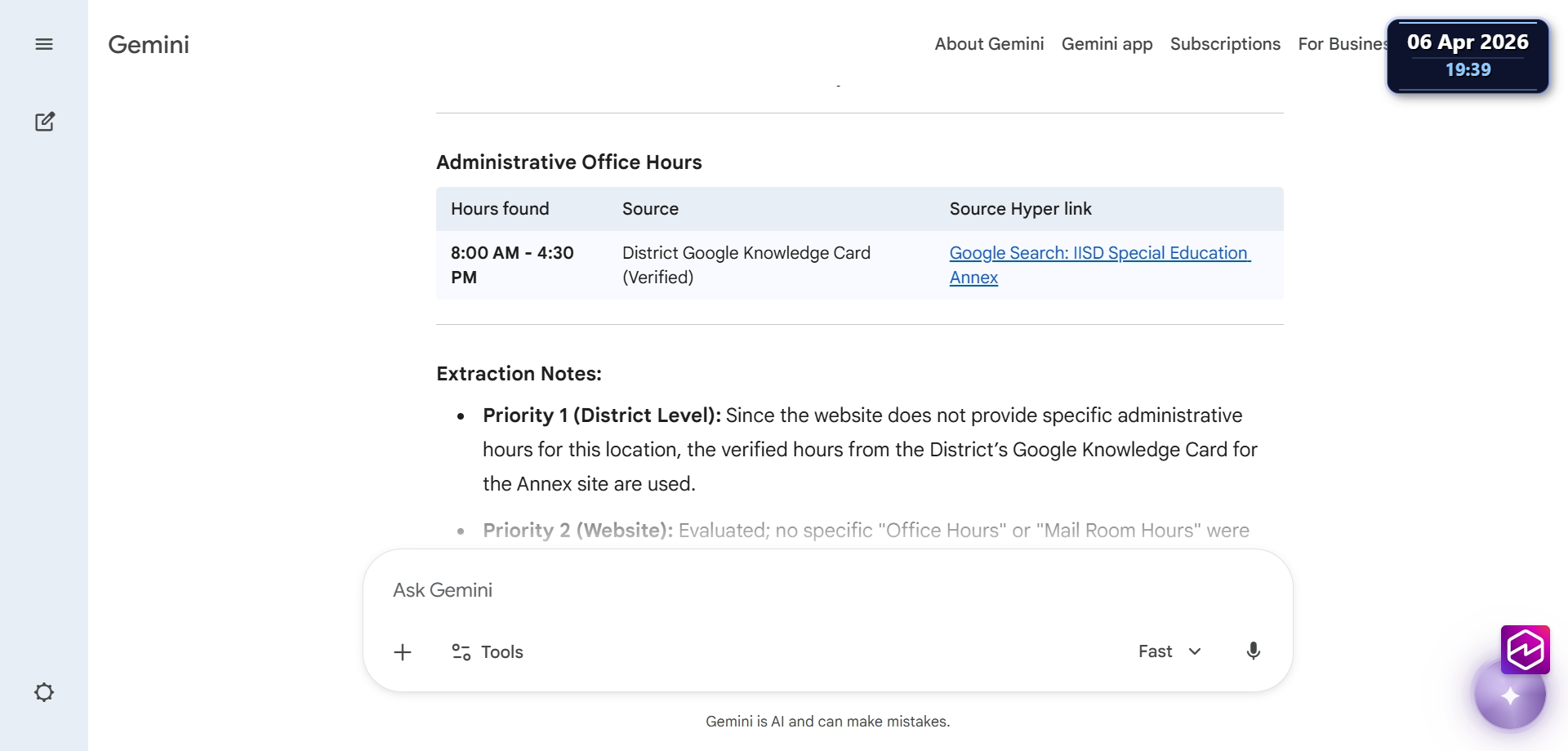This screenshot has width=1568, height=751.
Task: Open Subscriptions in top navigation
Action: click(x=1225, y=44)
